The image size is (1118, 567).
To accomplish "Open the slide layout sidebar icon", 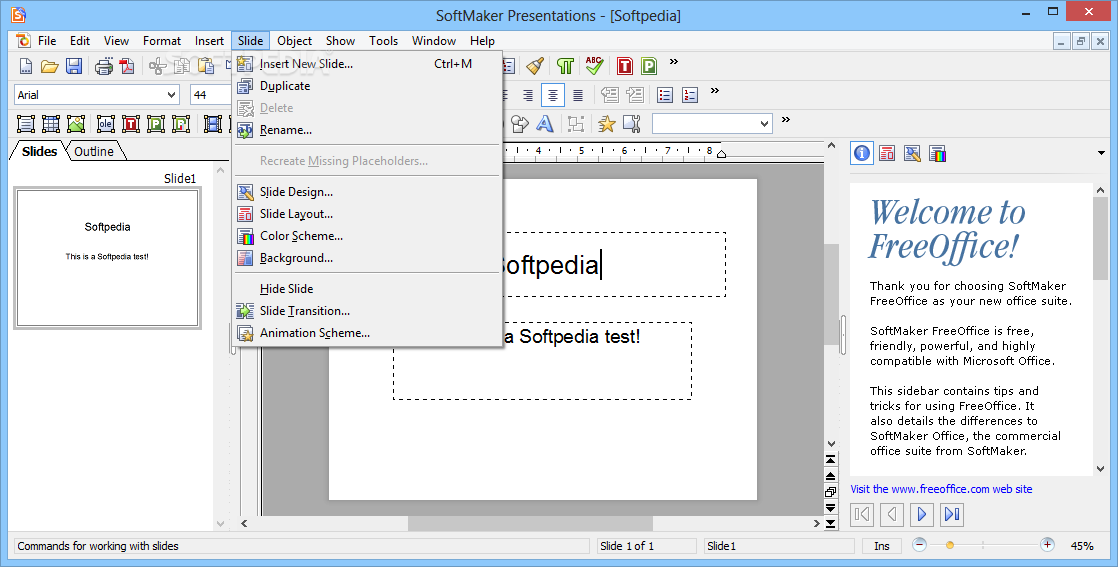I will [x=887, y=153].
